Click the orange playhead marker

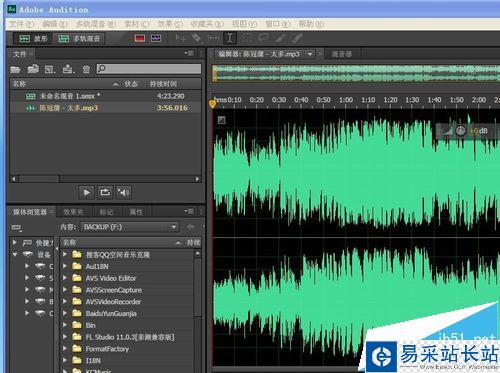click(x=212, y=104)
